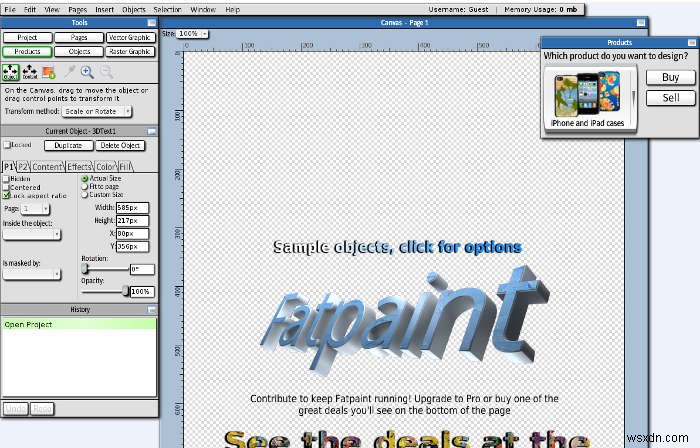This screenshot has height=448, width=700.
Task: Collapse the Canvas window title icon
Action: (x=641, y=22)
